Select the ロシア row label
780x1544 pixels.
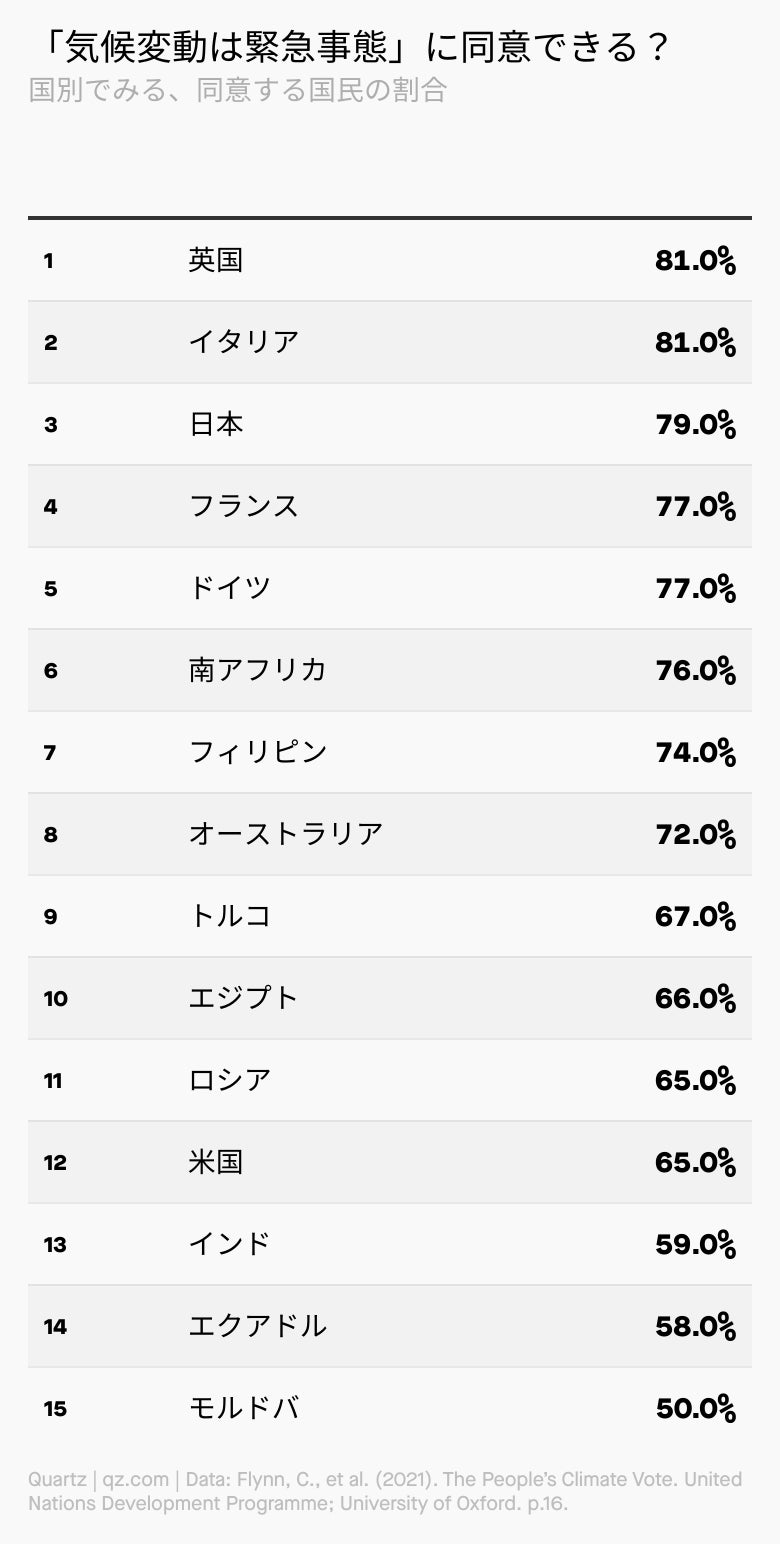click(x=230, y=1080)
